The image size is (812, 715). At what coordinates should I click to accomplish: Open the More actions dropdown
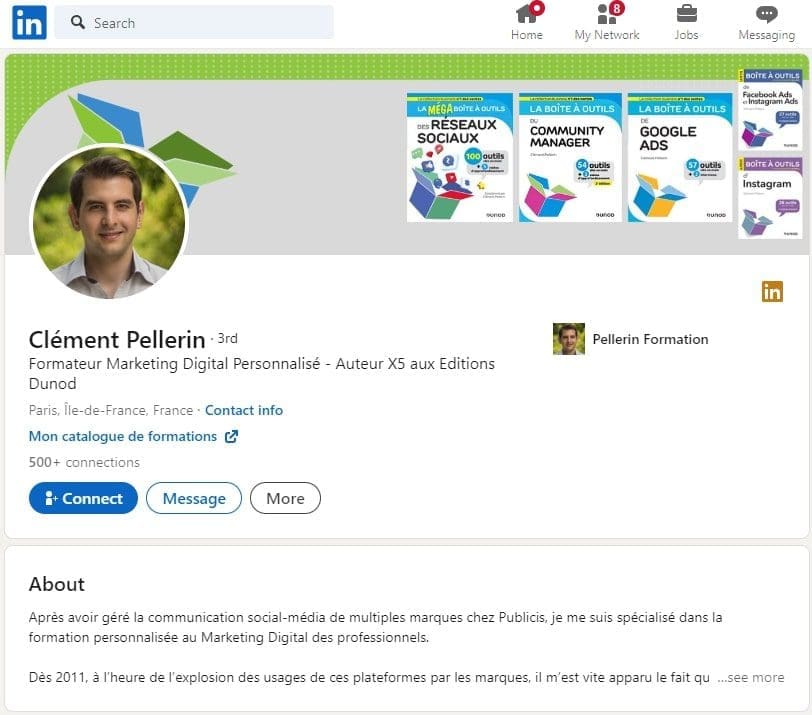[285, 498]
